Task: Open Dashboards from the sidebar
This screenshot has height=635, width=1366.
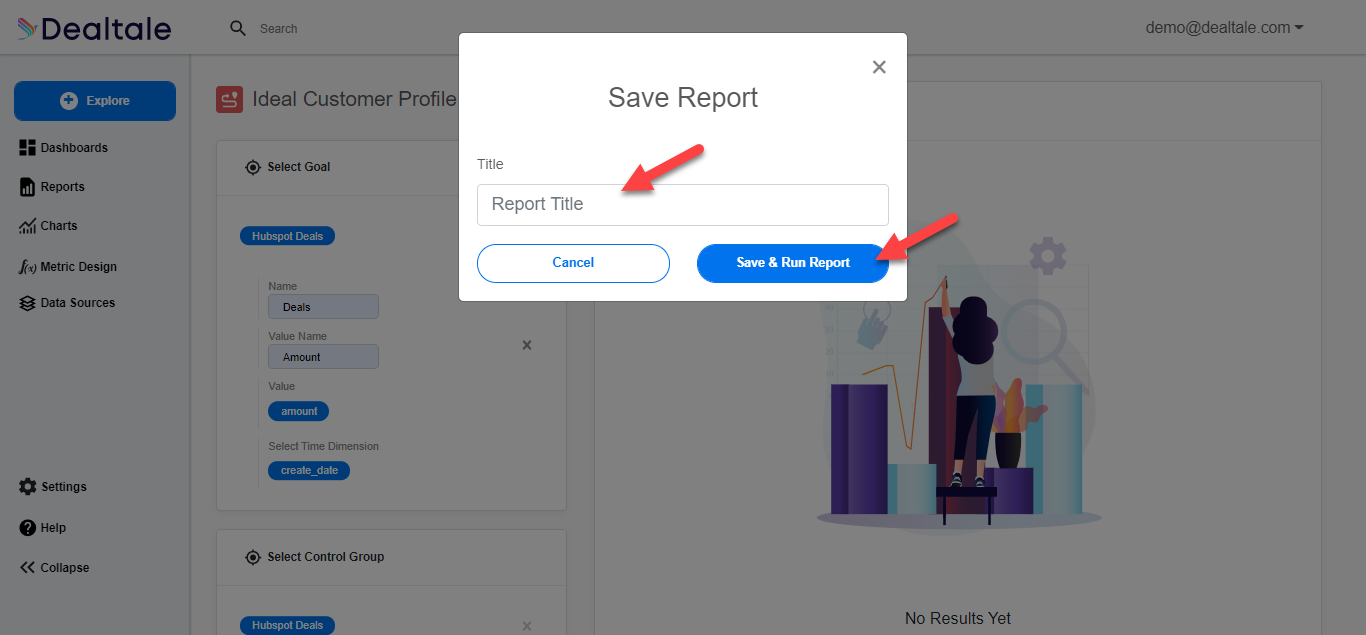Action: 64,148
